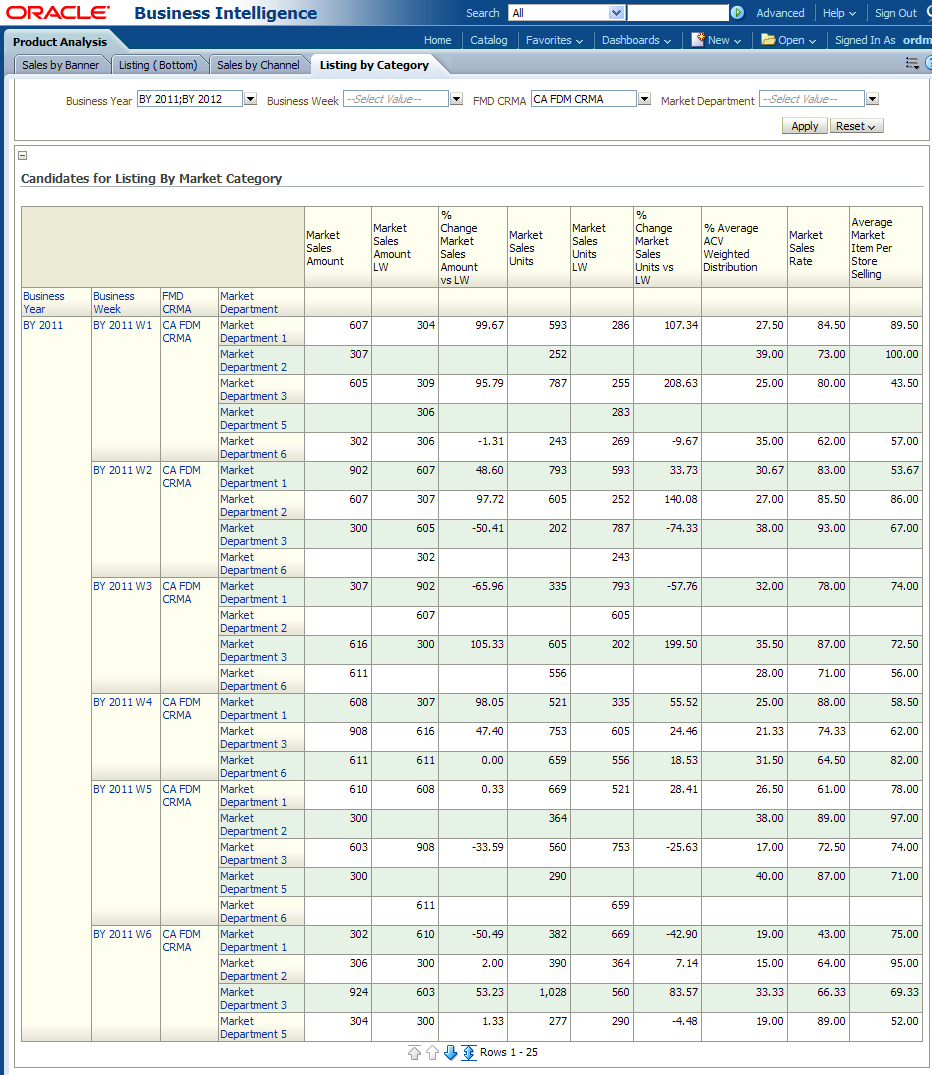
Task: Open the Sales by Channel tab
Action: [x=258, y=65]
